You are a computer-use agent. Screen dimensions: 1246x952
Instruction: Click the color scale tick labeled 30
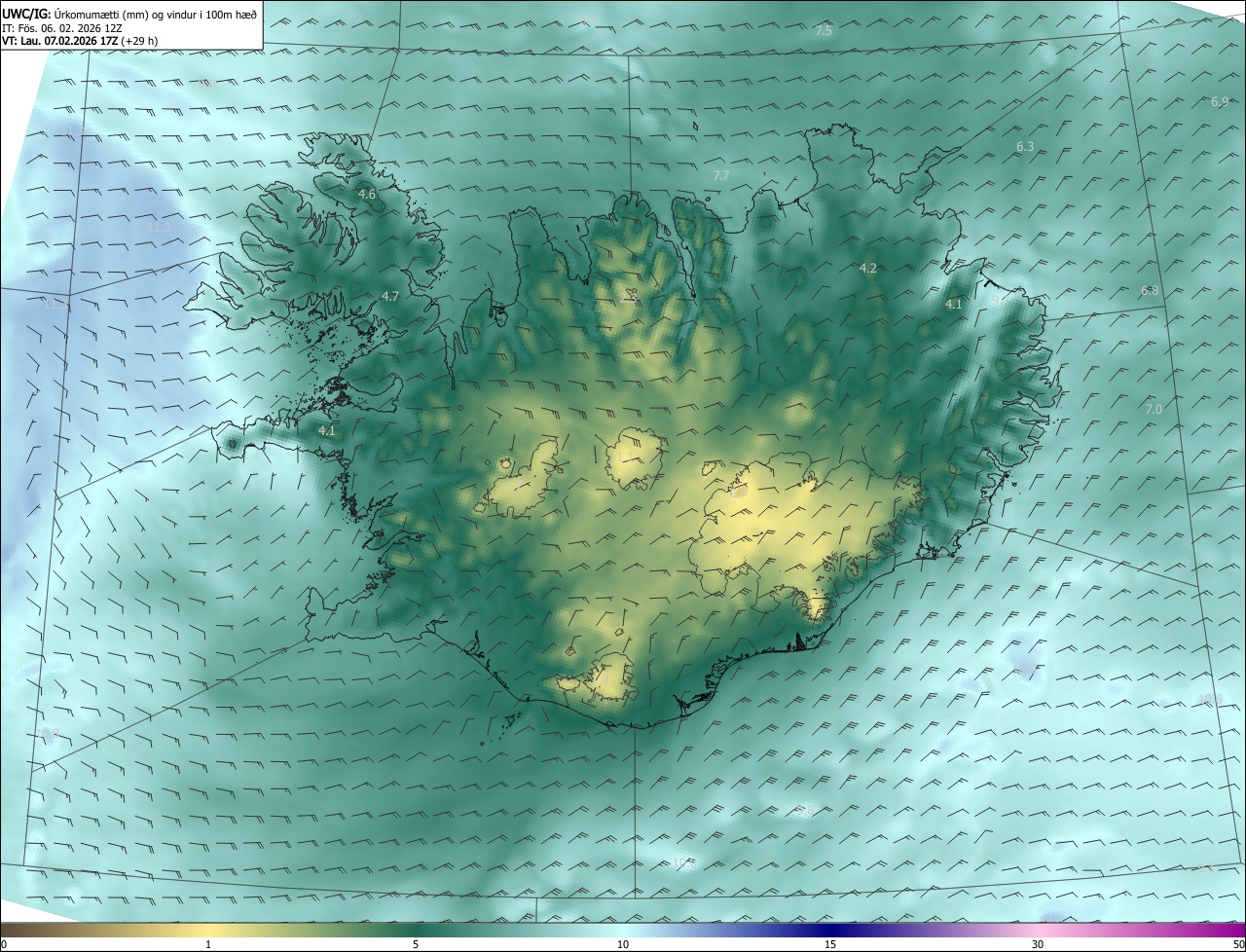1038,945
